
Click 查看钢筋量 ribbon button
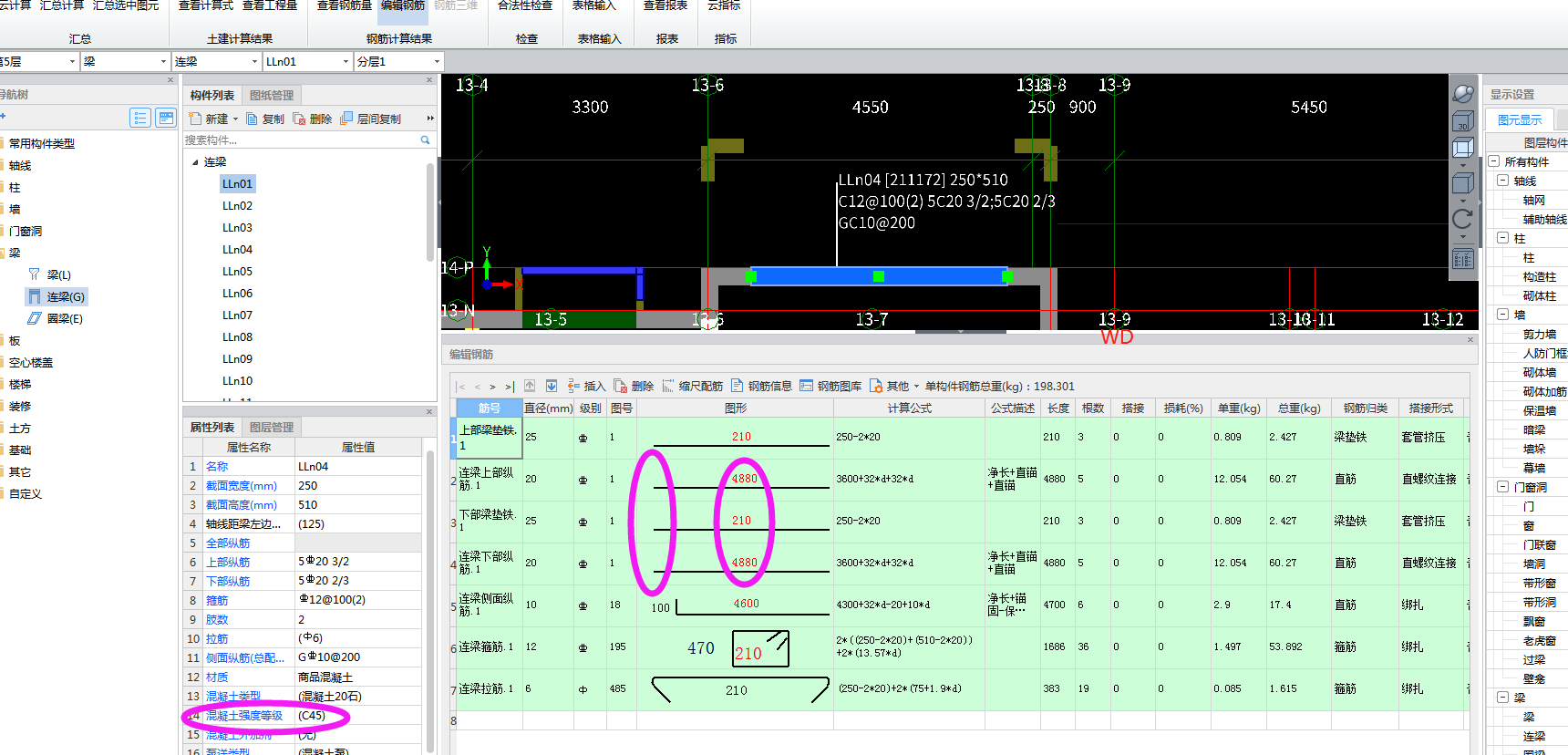coord(345,6)
